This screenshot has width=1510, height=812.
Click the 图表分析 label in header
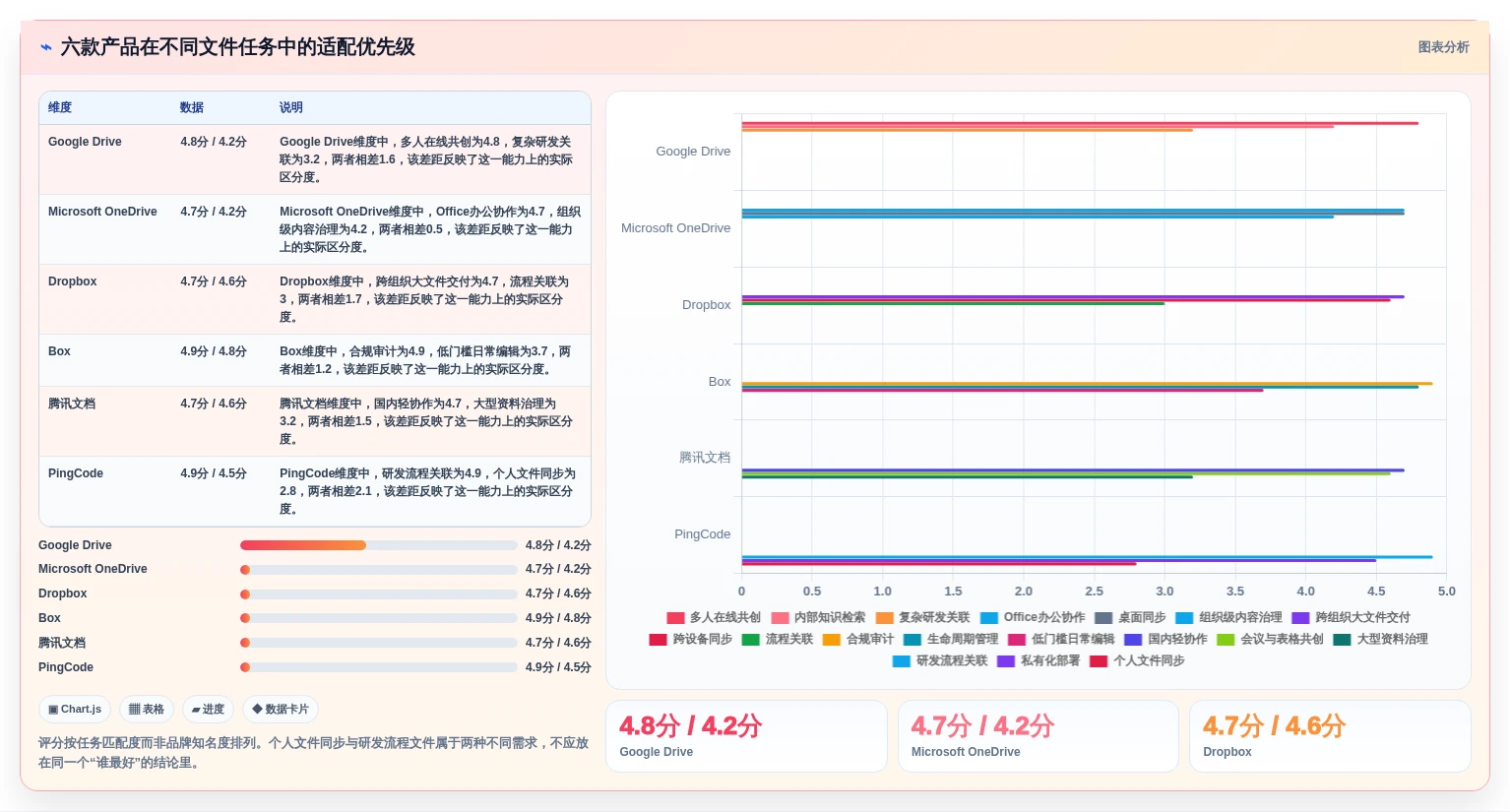[1443, 47]
